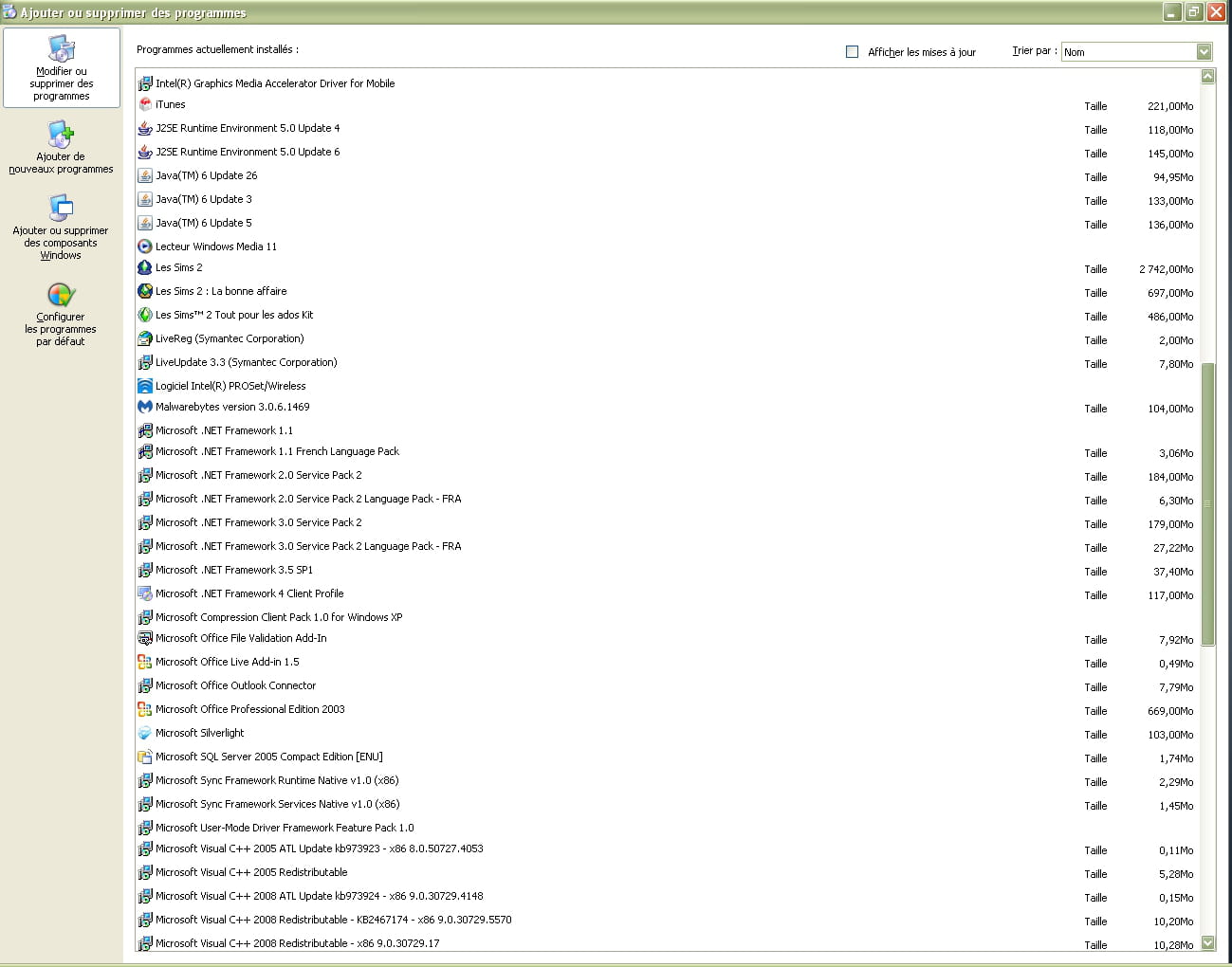Open the 'Trier par' dropdown arrow
Viewport: 1232px width, 967px height.
click(x=1204, y=52)
